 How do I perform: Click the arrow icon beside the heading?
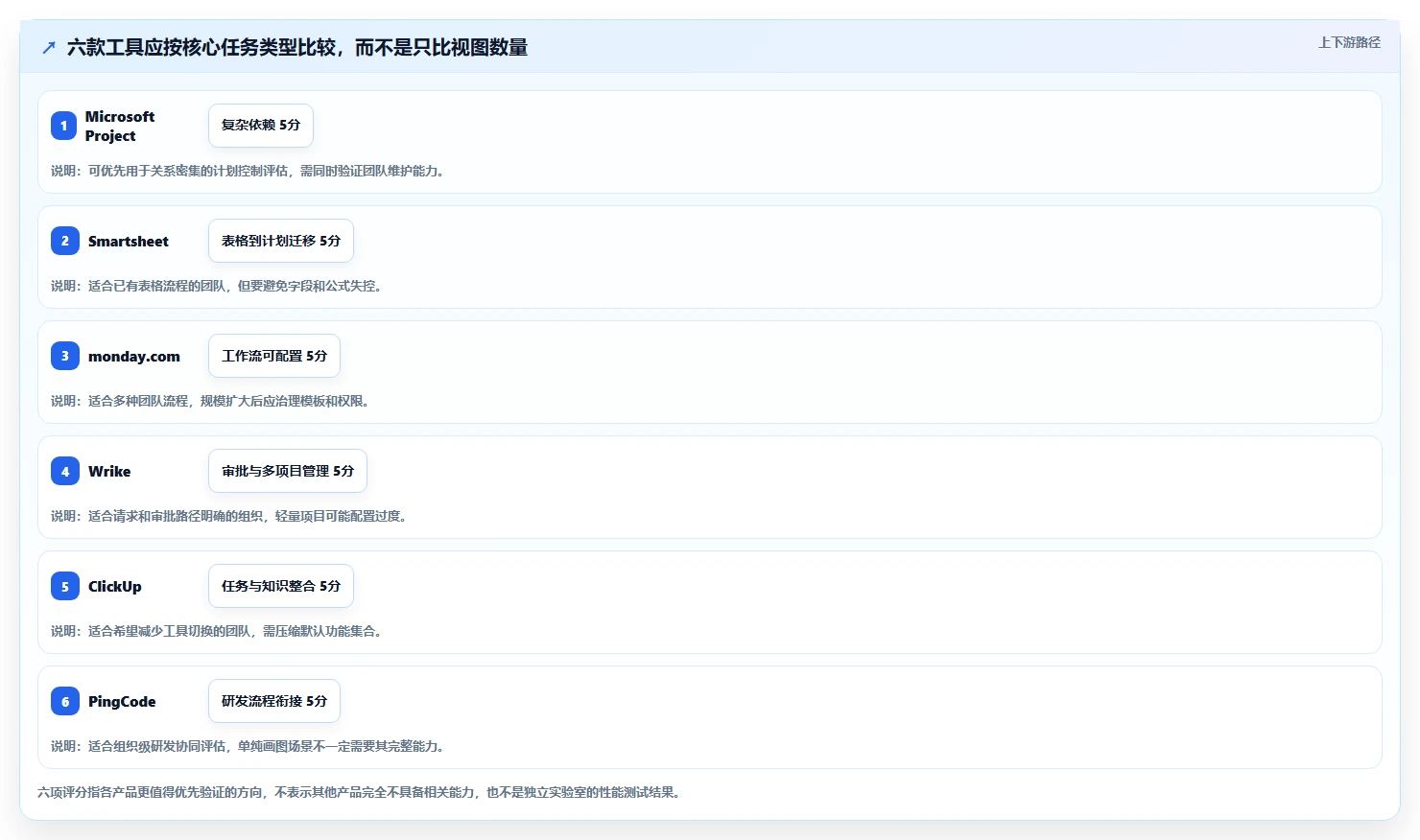point(49,47)
